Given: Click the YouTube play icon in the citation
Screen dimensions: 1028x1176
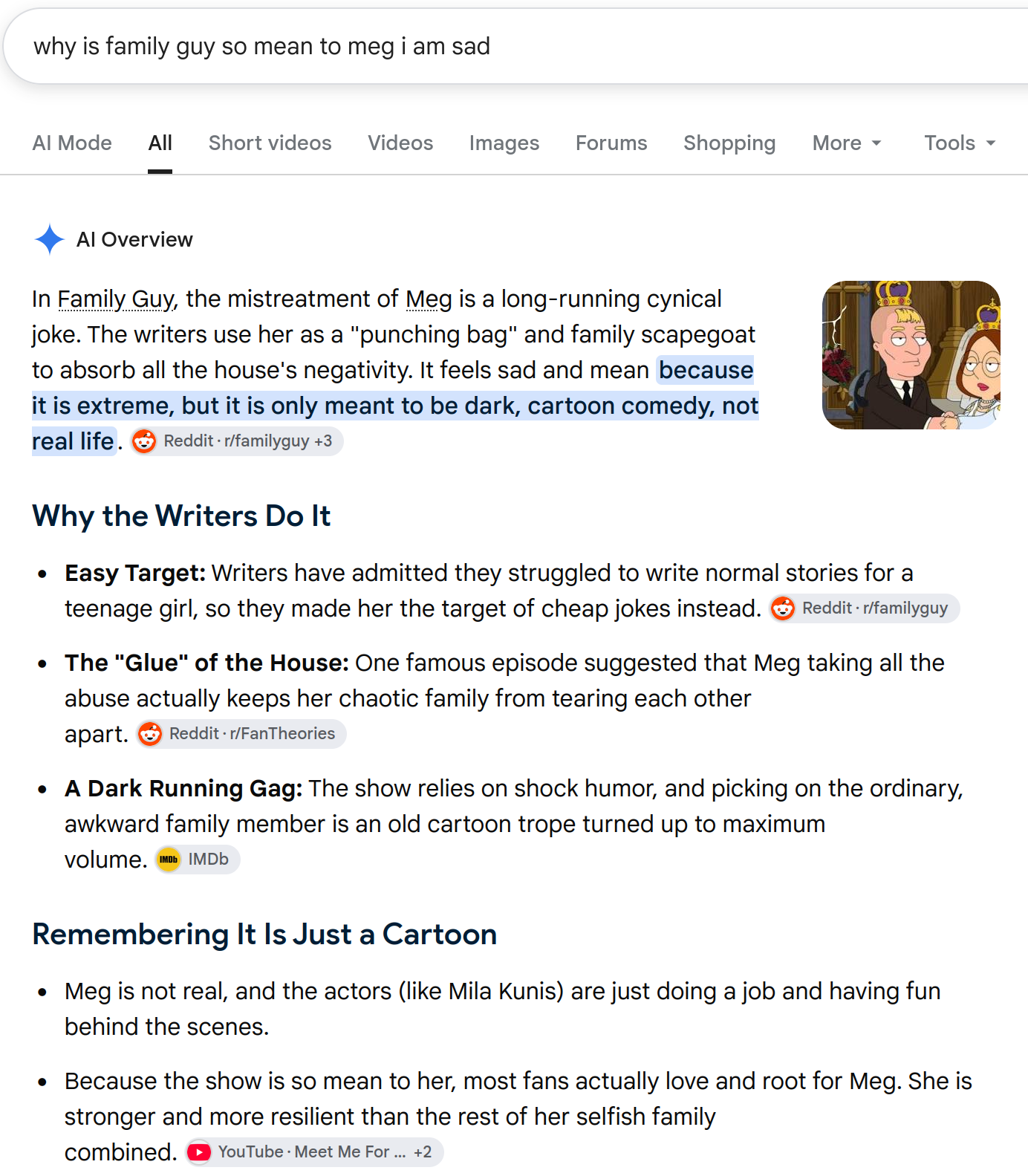Looking at the screenshot, I should click(198, 1152).
